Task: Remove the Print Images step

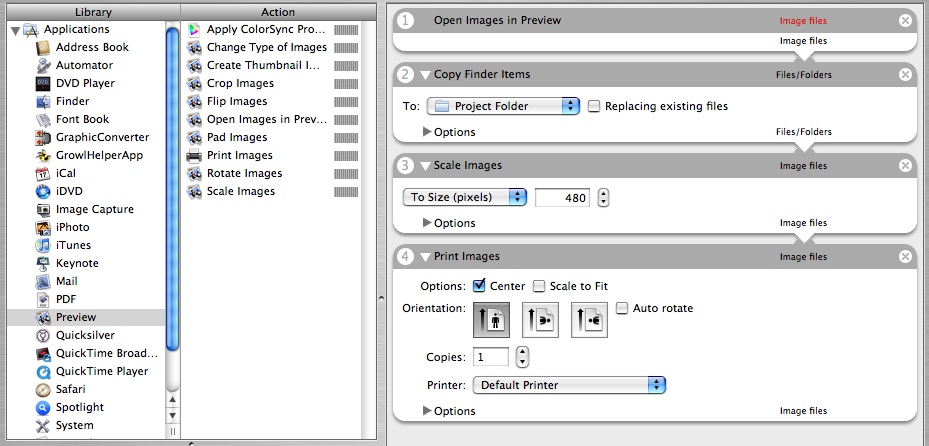Action: tap(905, 256)
